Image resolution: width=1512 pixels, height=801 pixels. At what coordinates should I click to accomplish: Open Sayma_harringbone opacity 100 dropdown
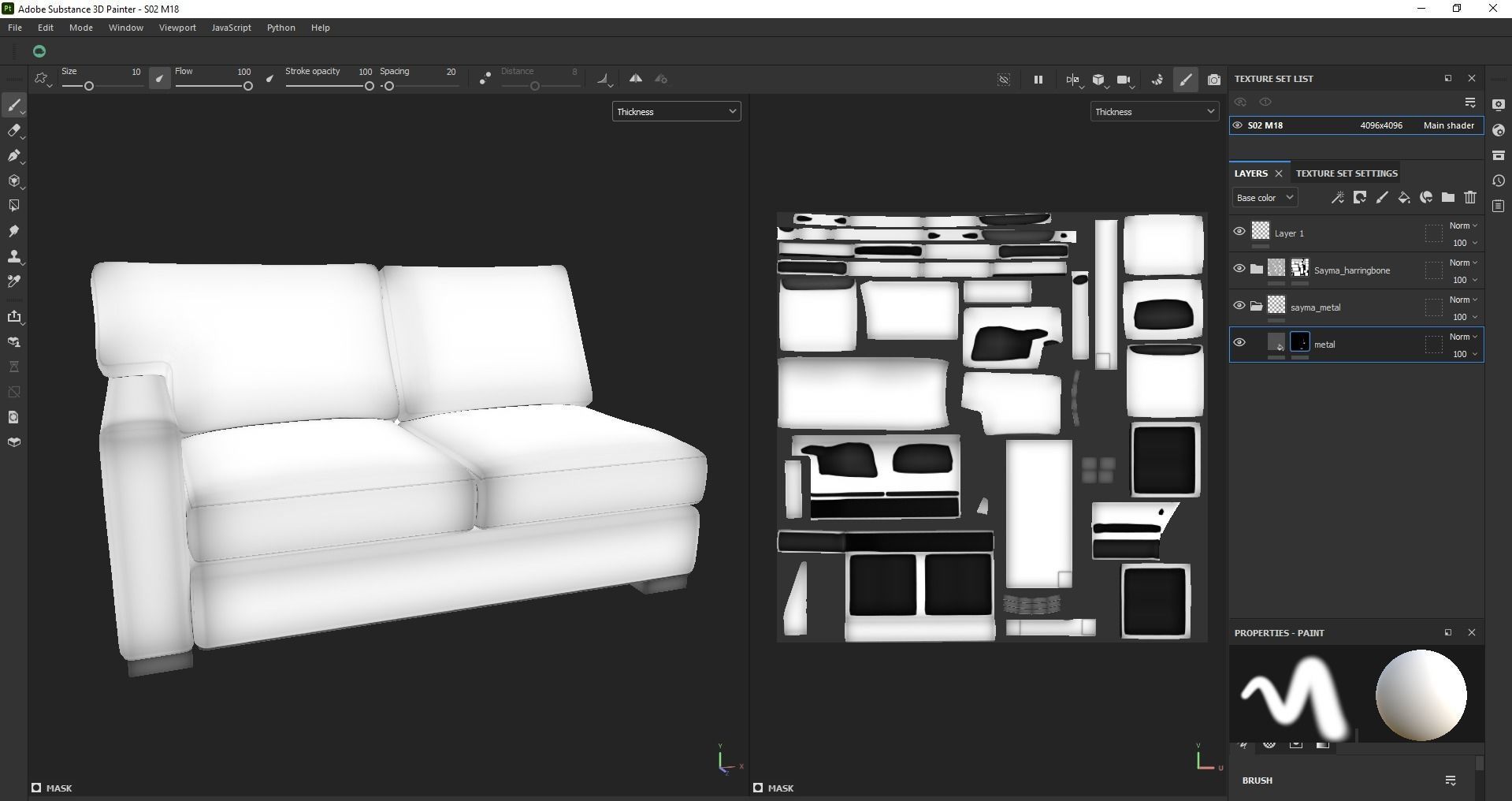pyautogui.click(x=1466, y=281)
